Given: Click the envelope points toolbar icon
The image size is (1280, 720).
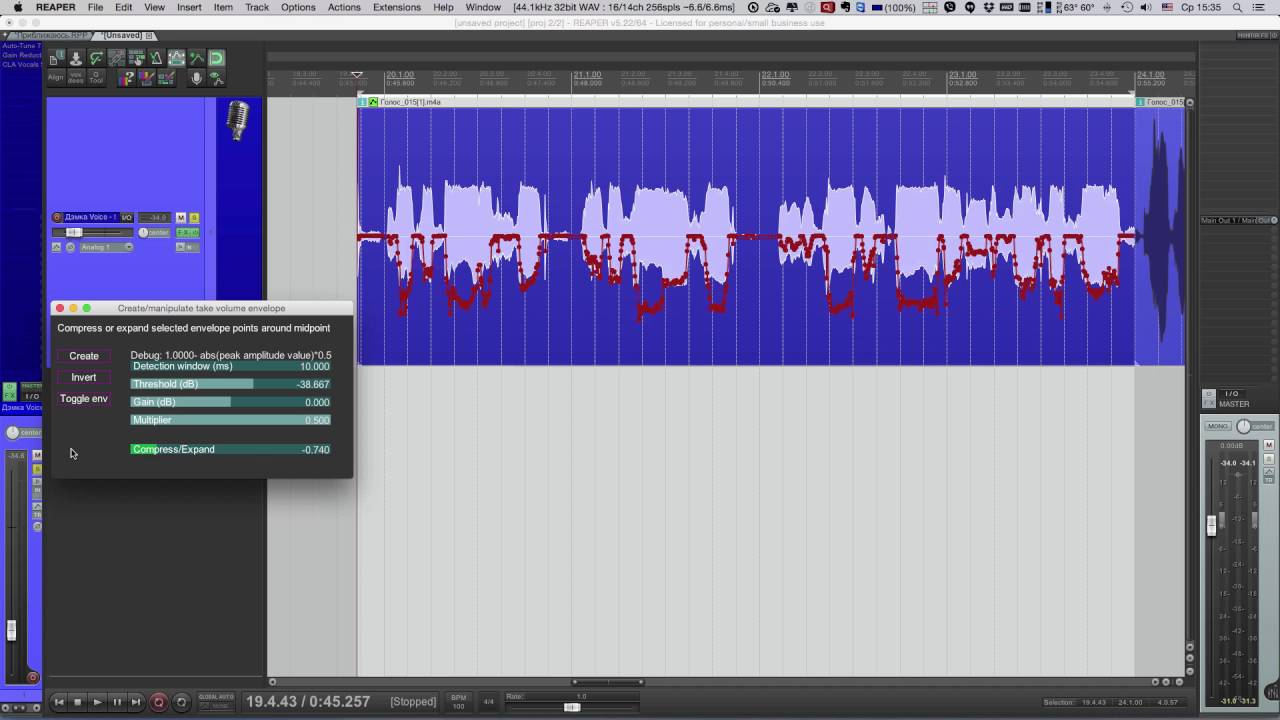Looking at the screenshot, I should [x=176, y=57].
